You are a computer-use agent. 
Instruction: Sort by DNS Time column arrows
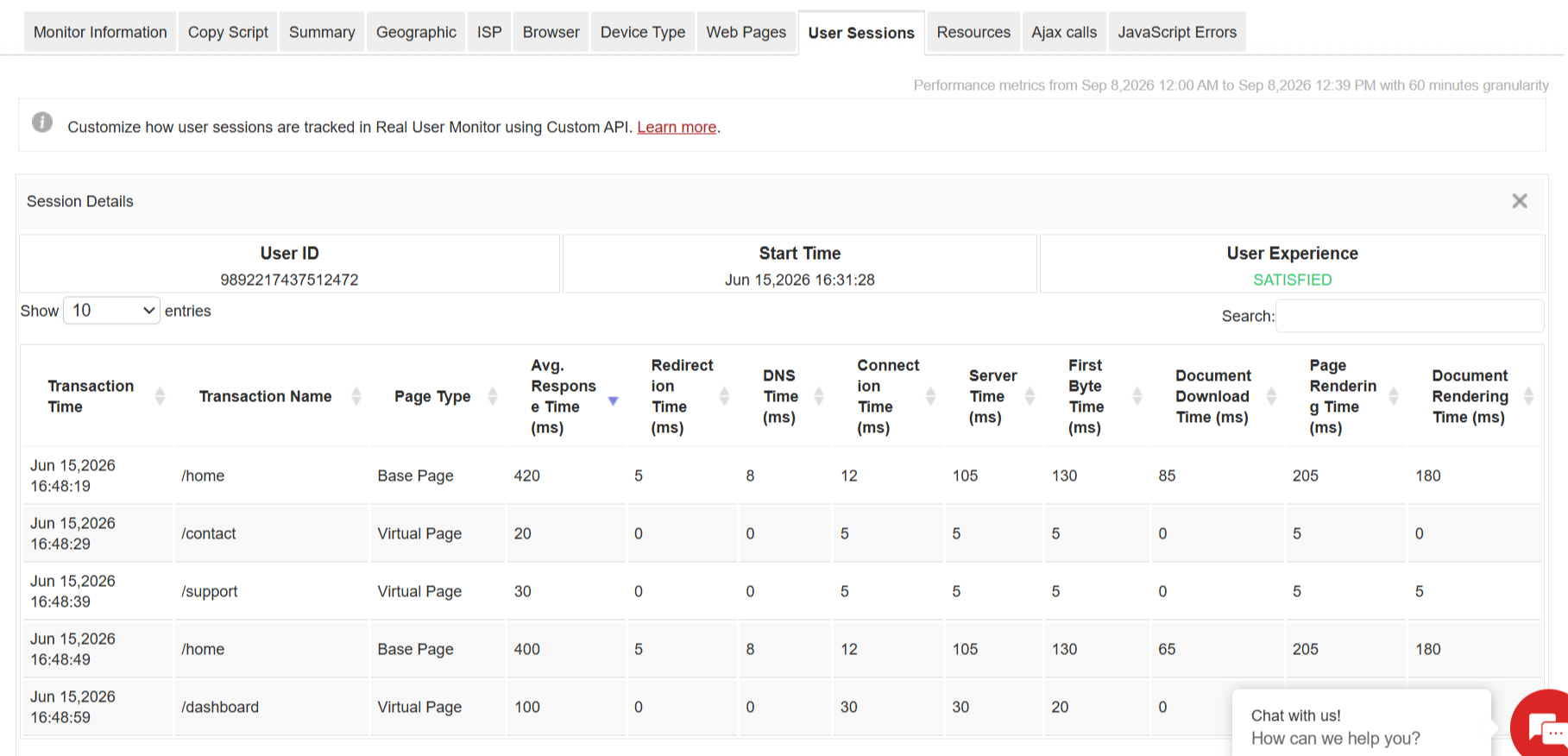point(819,396)
